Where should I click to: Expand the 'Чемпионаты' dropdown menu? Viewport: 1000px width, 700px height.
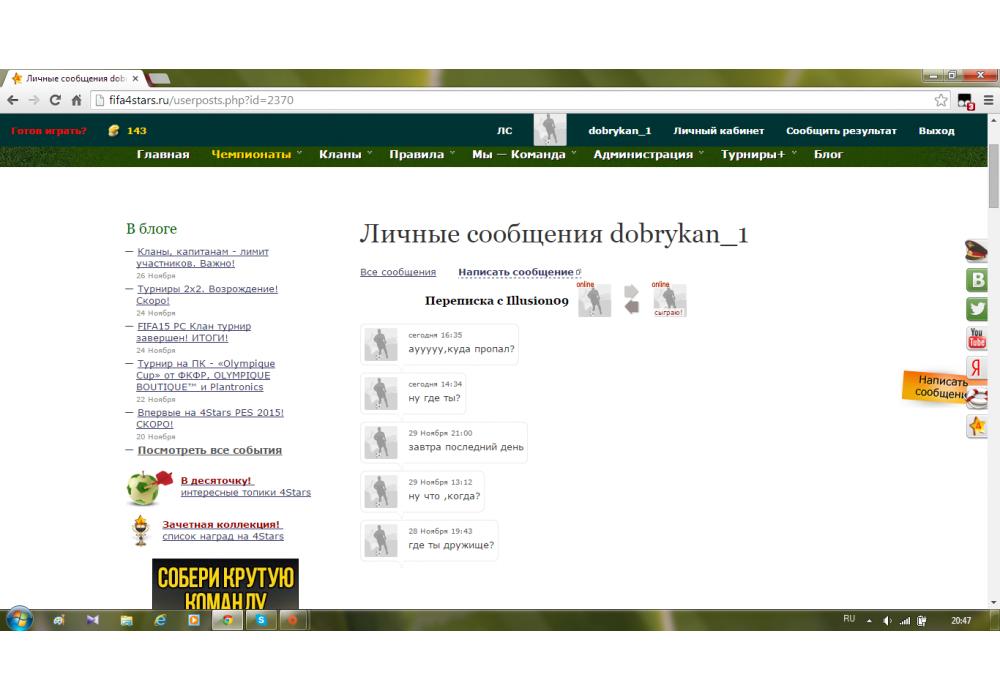tap(251, 154)
